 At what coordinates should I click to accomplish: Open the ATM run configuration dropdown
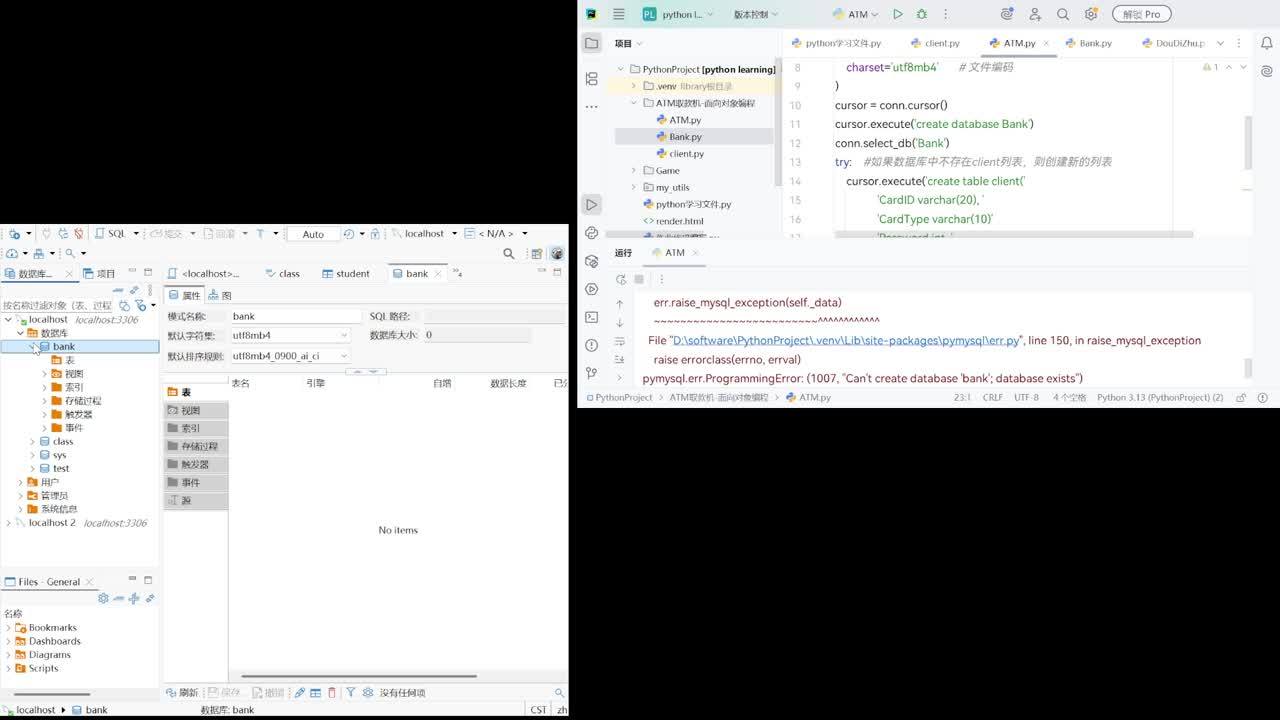click(x=874, y=15)
